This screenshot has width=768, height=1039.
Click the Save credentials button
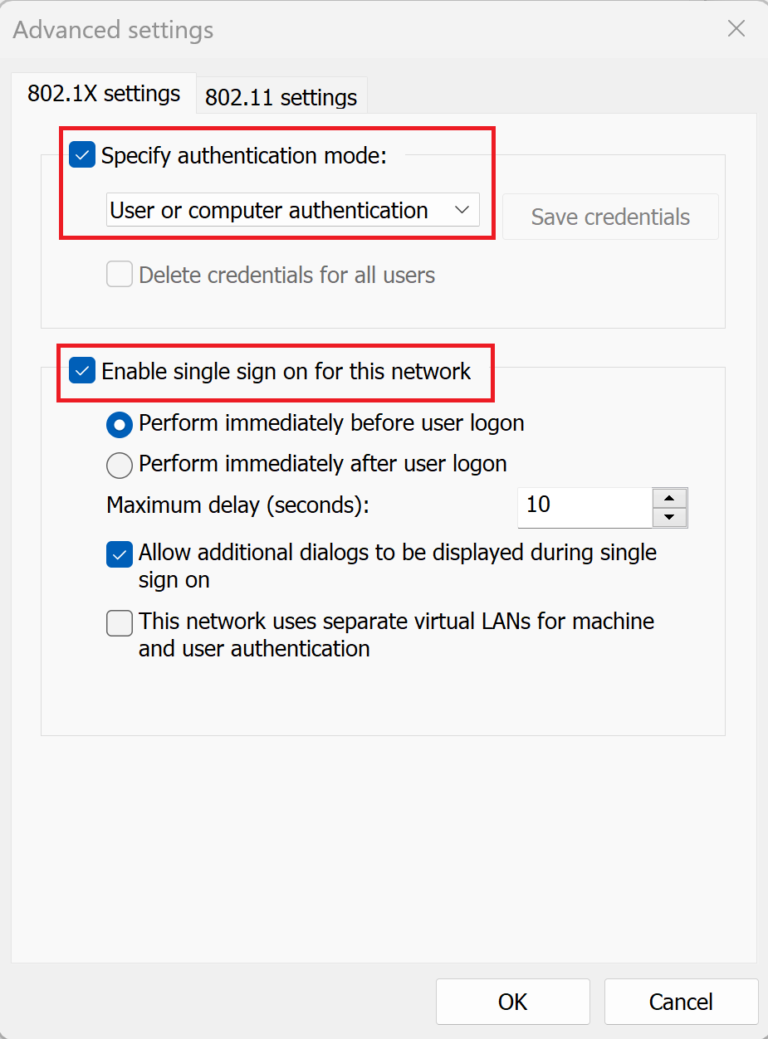610,217
